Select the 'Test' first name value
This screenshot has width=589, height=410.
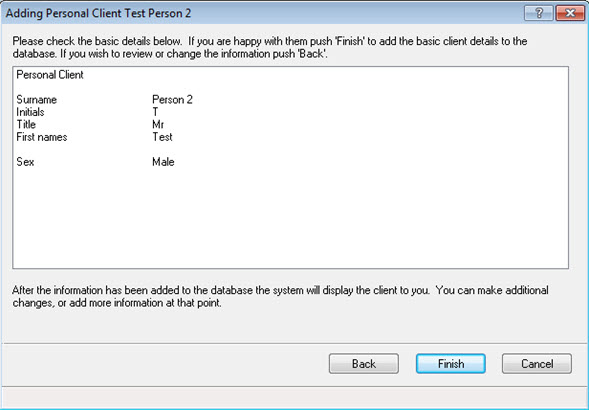[x=162, y=137]
